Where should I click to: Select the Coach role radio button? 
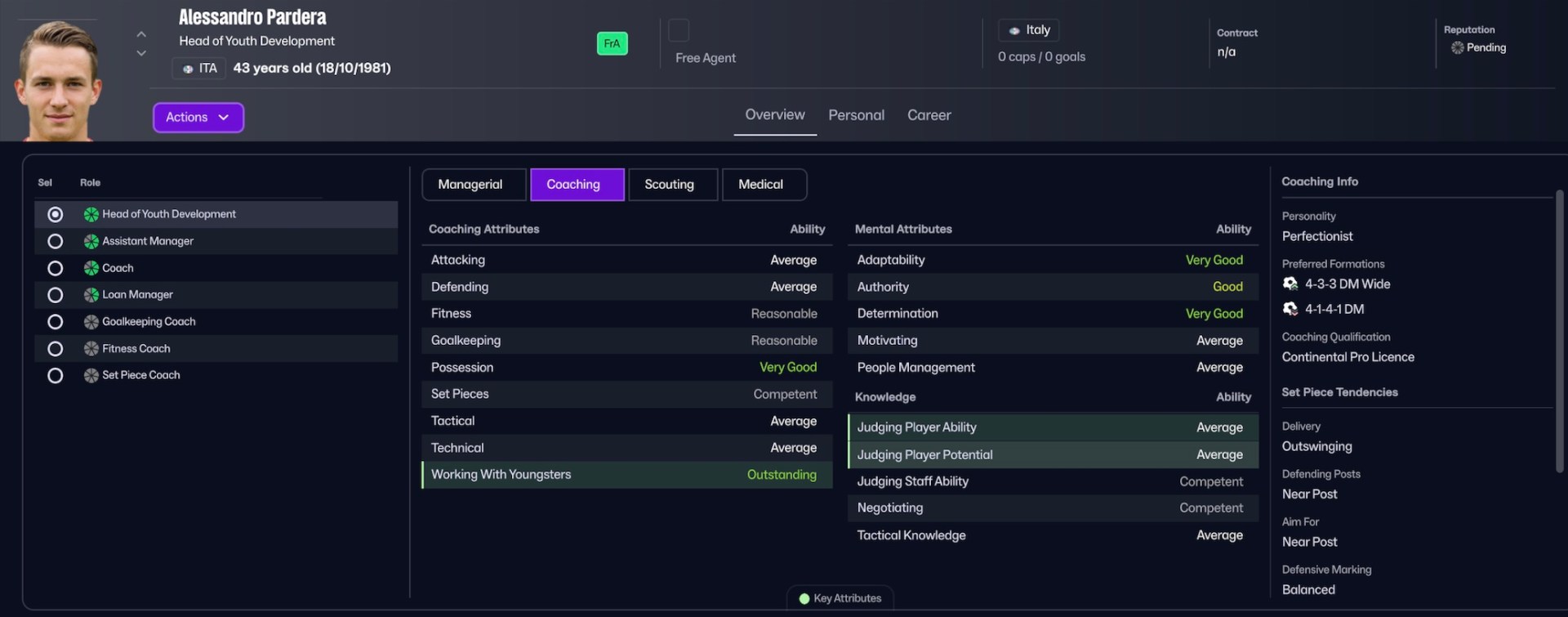click(55, 268)
